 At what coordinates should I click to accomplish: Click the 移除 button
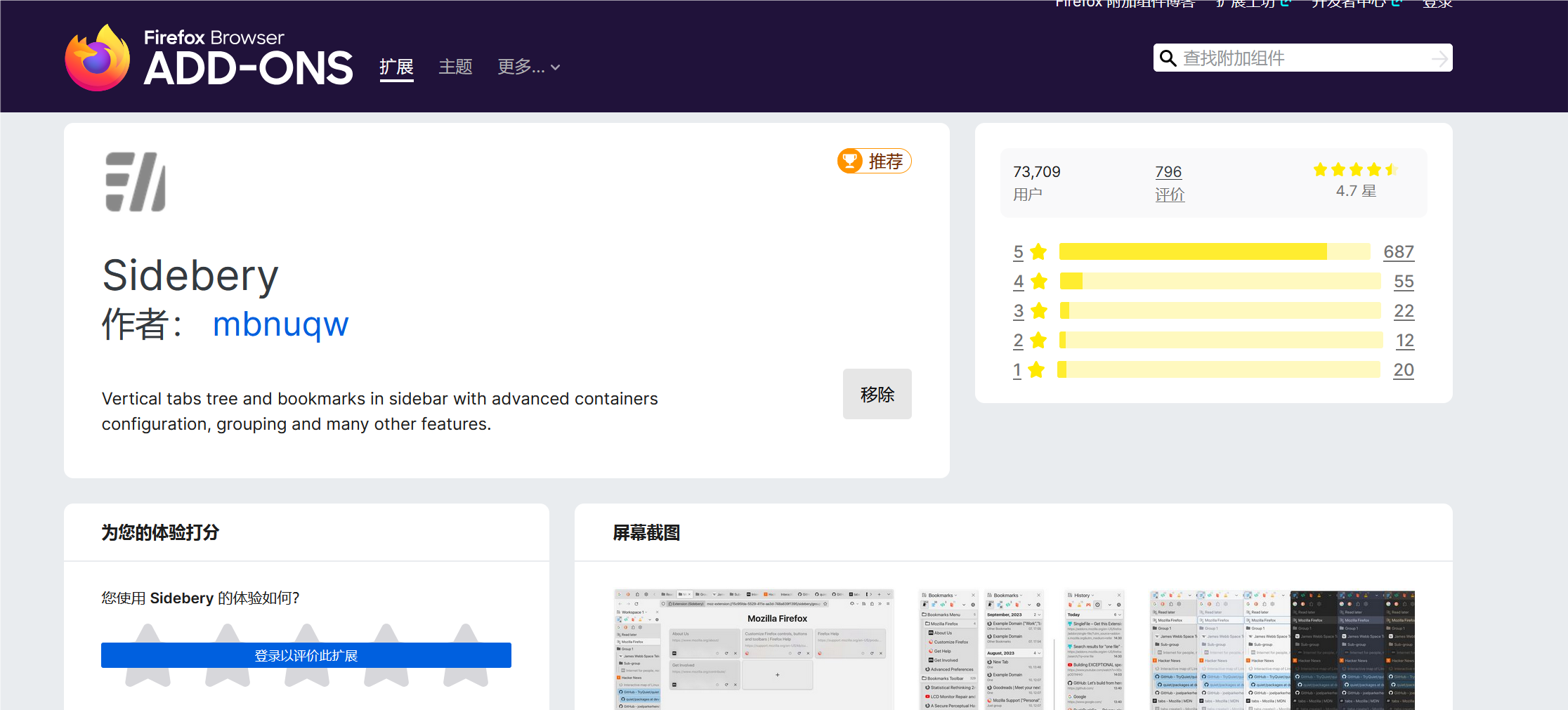(x=877, y=394)
